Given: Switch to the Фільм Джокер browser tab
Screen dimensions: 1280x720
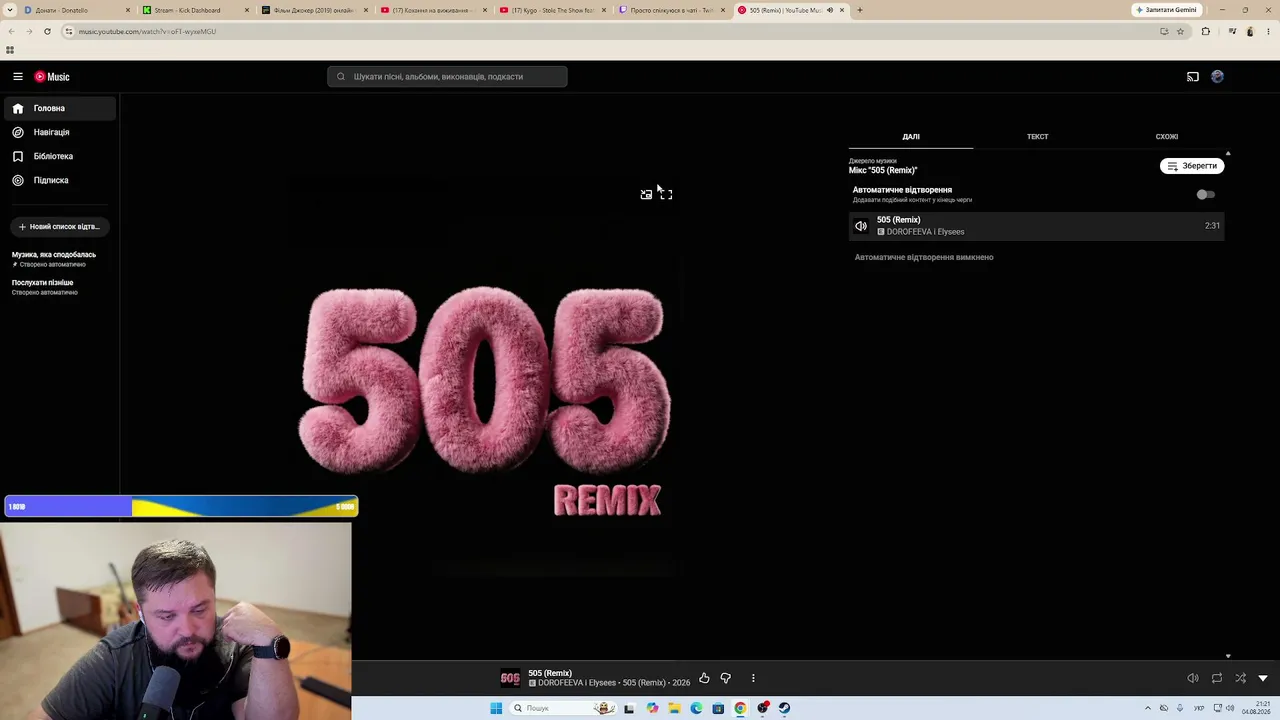Looking at the screenshot, I should tap(314, 10).
